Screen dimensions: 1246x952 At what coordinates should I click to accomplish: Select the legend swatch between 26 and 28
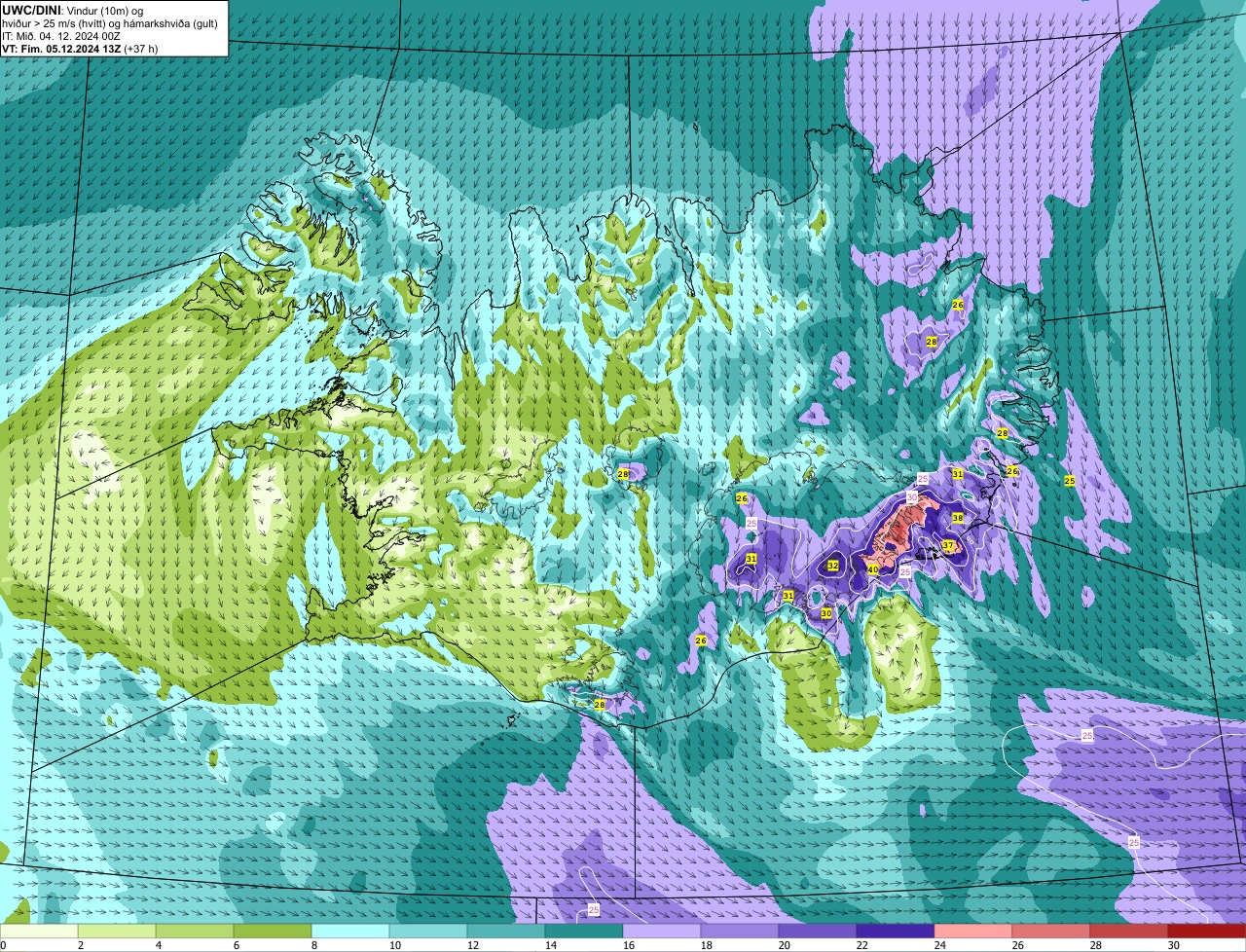[x=1051, y=931]
